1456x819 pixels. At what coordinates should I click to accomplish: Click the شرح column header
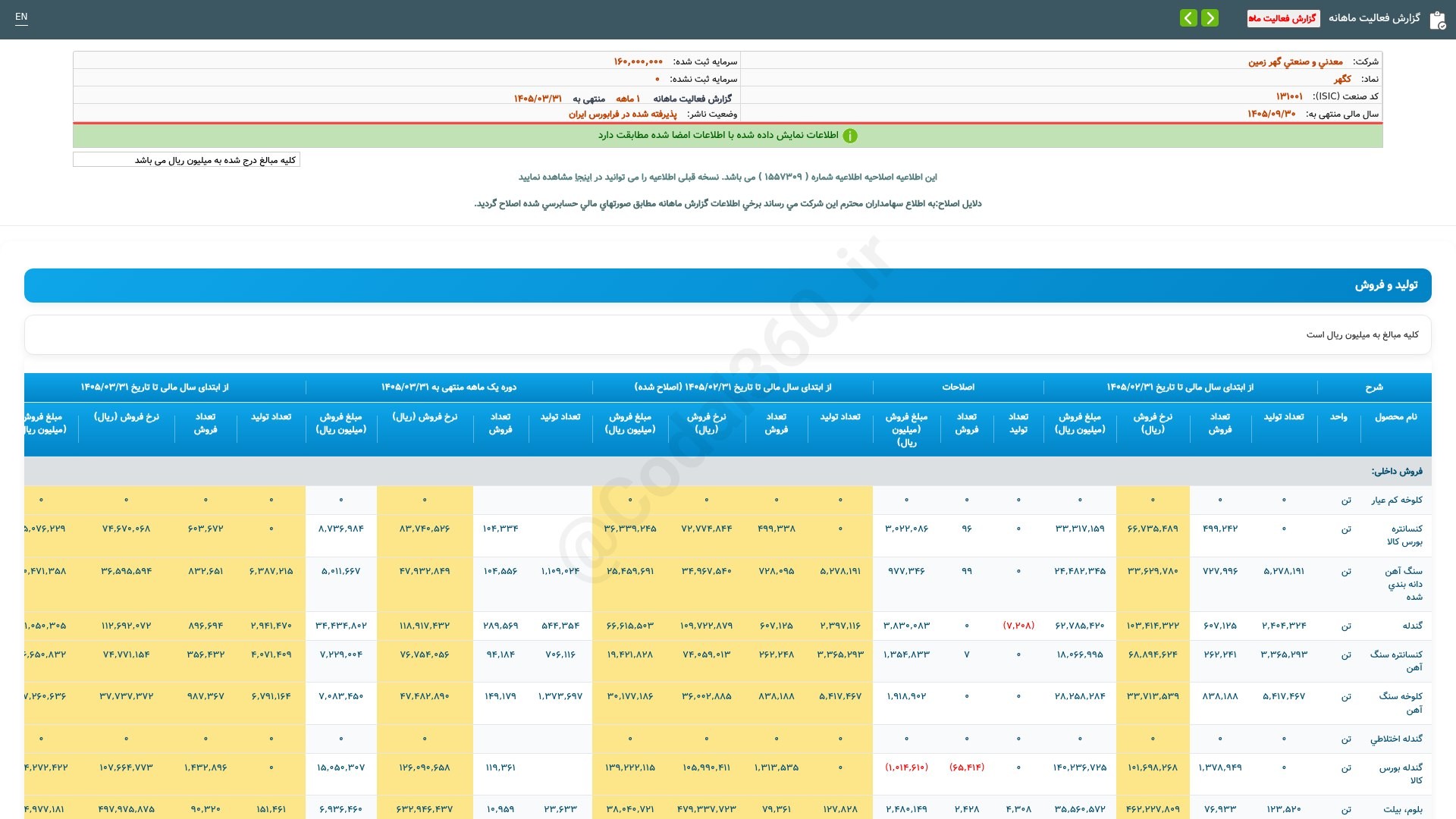1374,387
